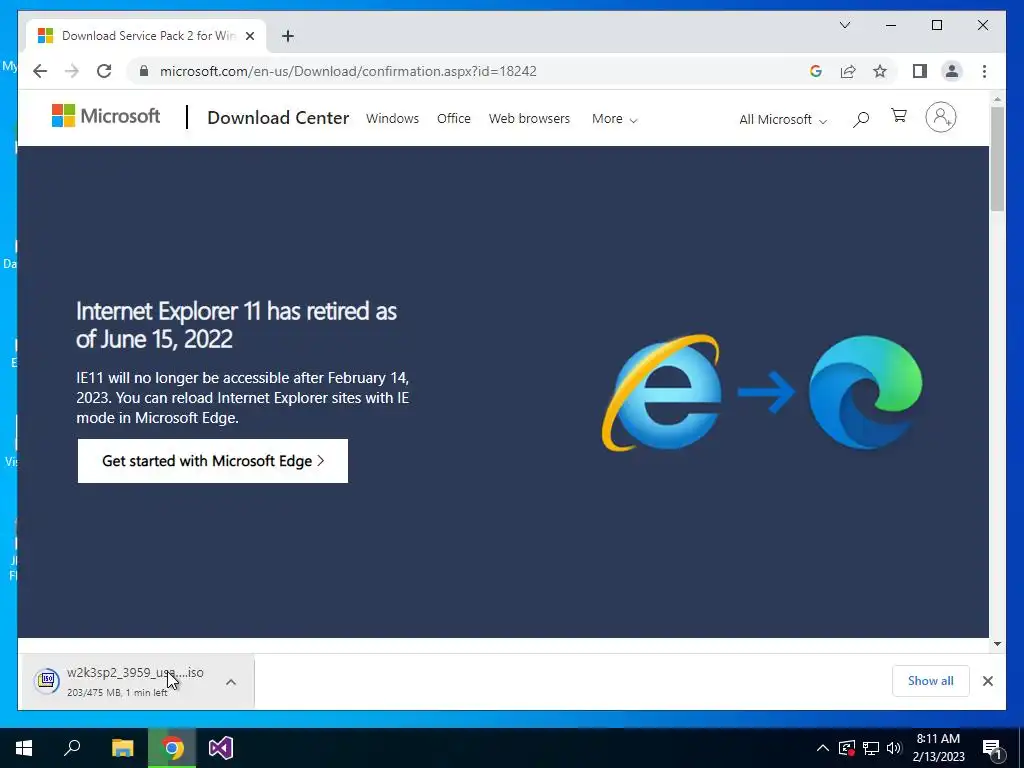Click the Microsoft logo

106,116
